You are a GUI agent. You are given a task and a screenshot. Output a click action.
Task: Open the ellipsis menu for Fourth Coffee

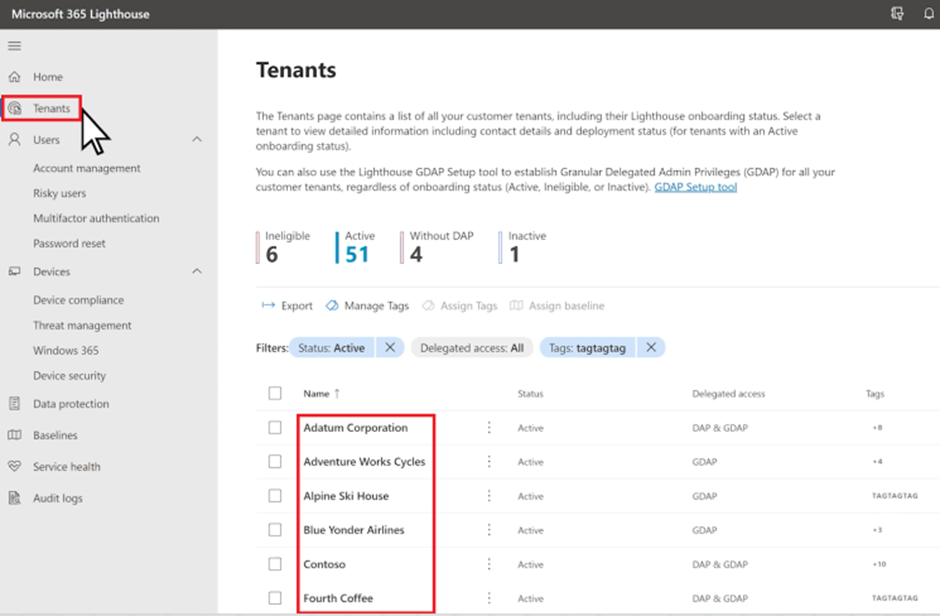pyautogui.click(x=489, y=597)
